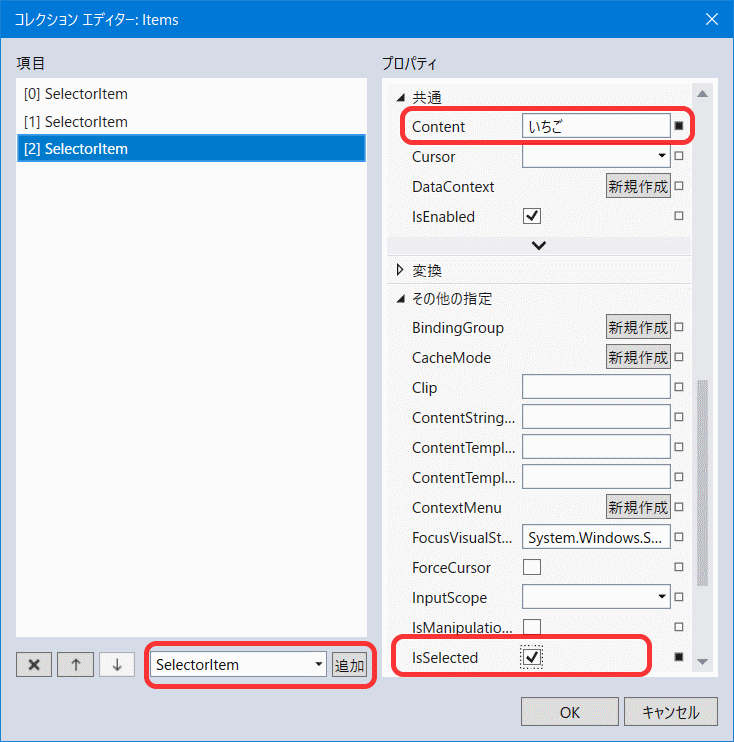Move selected item up with arrow button

[x=75, y=664]
